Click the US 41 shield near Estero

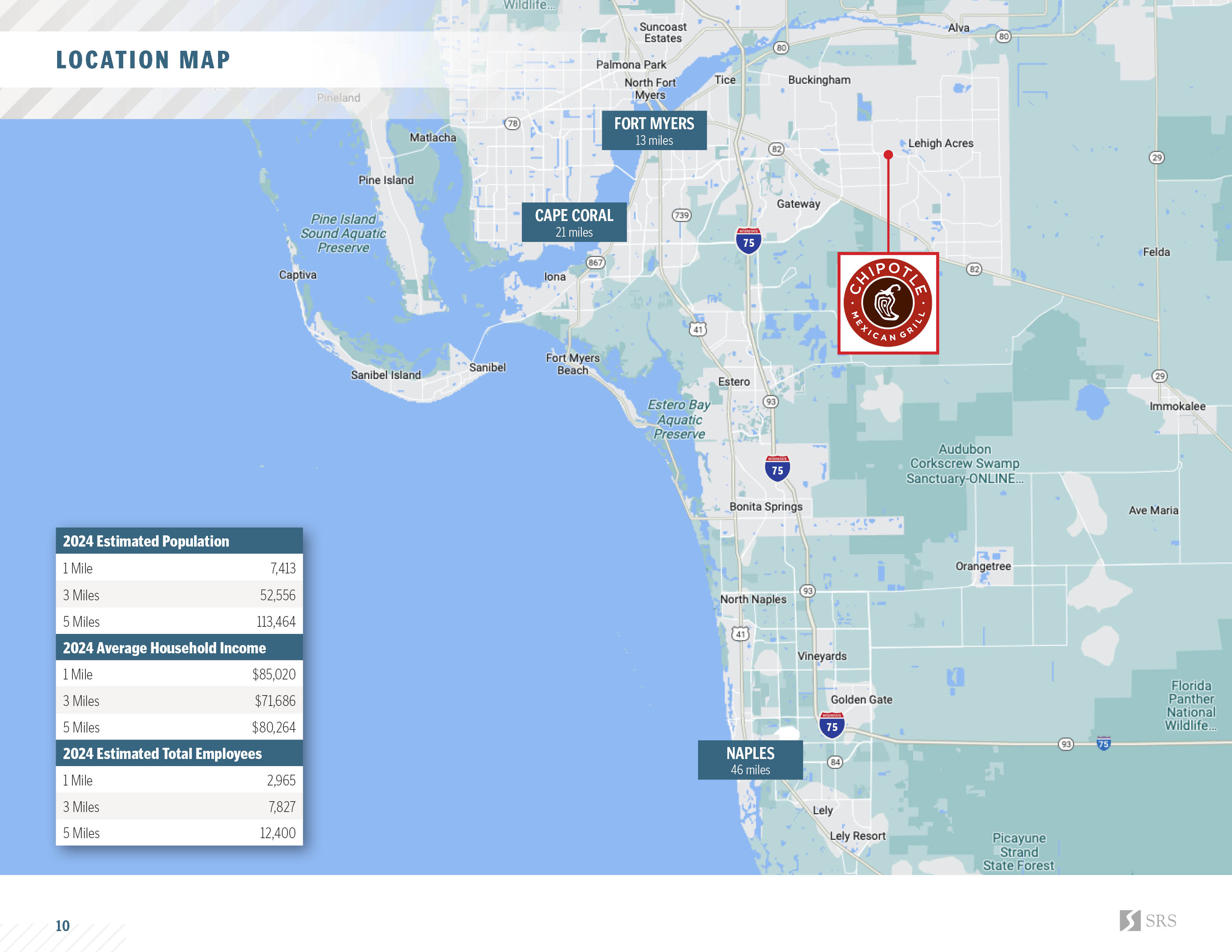[699, 329]
